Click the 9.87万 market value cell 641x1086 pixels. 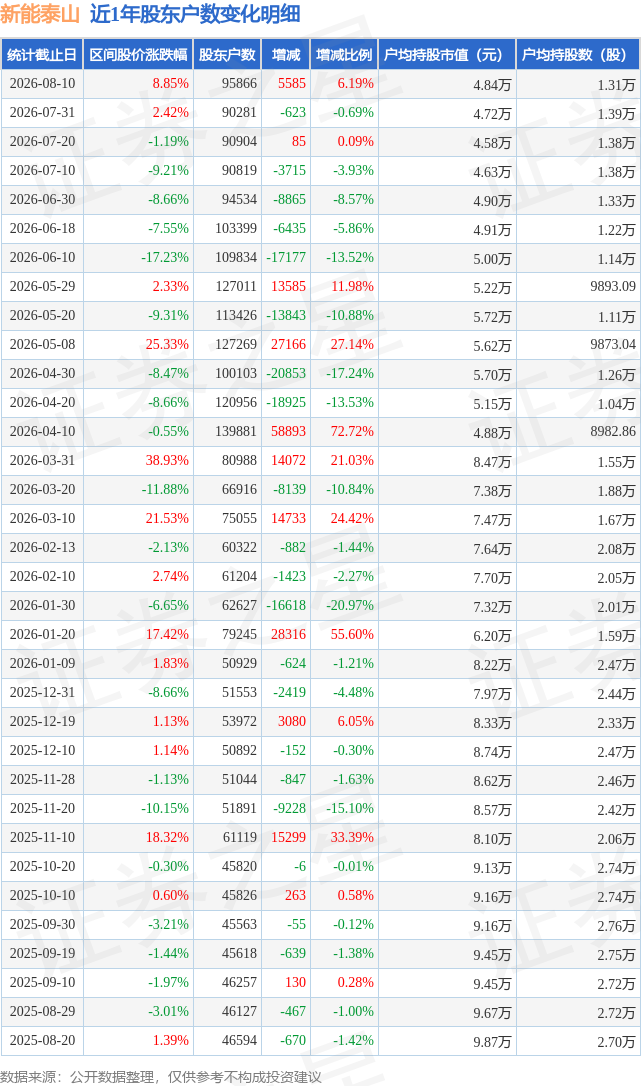(492, 1041)
